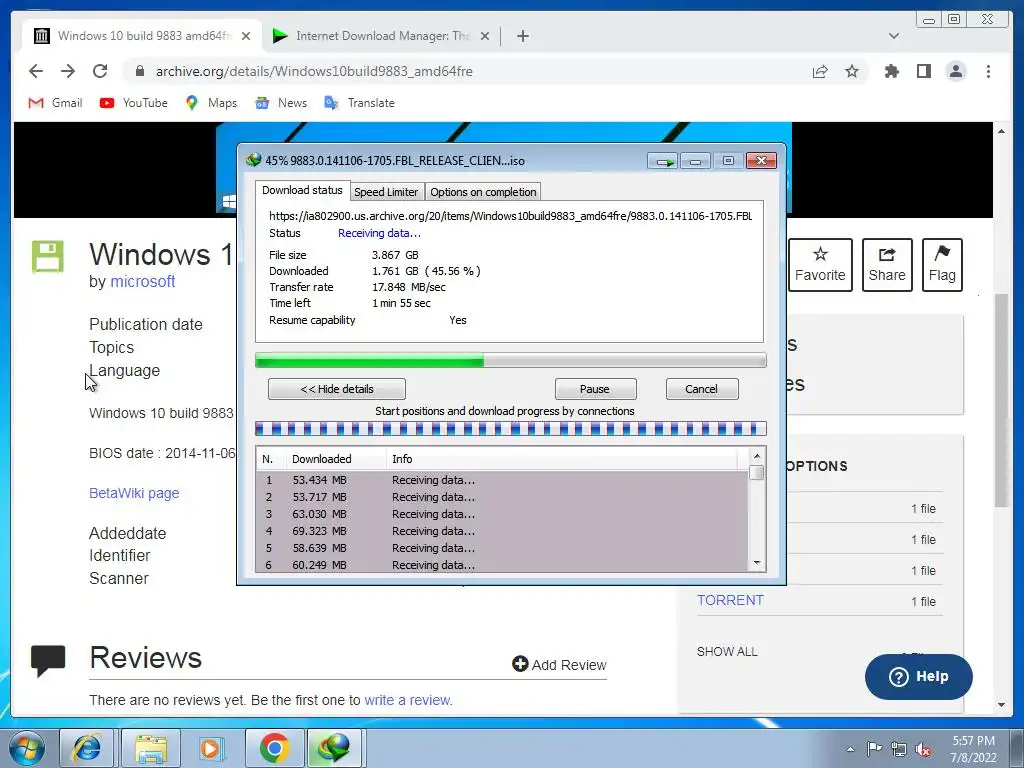
Task: Click the connections progress segment bar
Action: [x=510, y=429]
